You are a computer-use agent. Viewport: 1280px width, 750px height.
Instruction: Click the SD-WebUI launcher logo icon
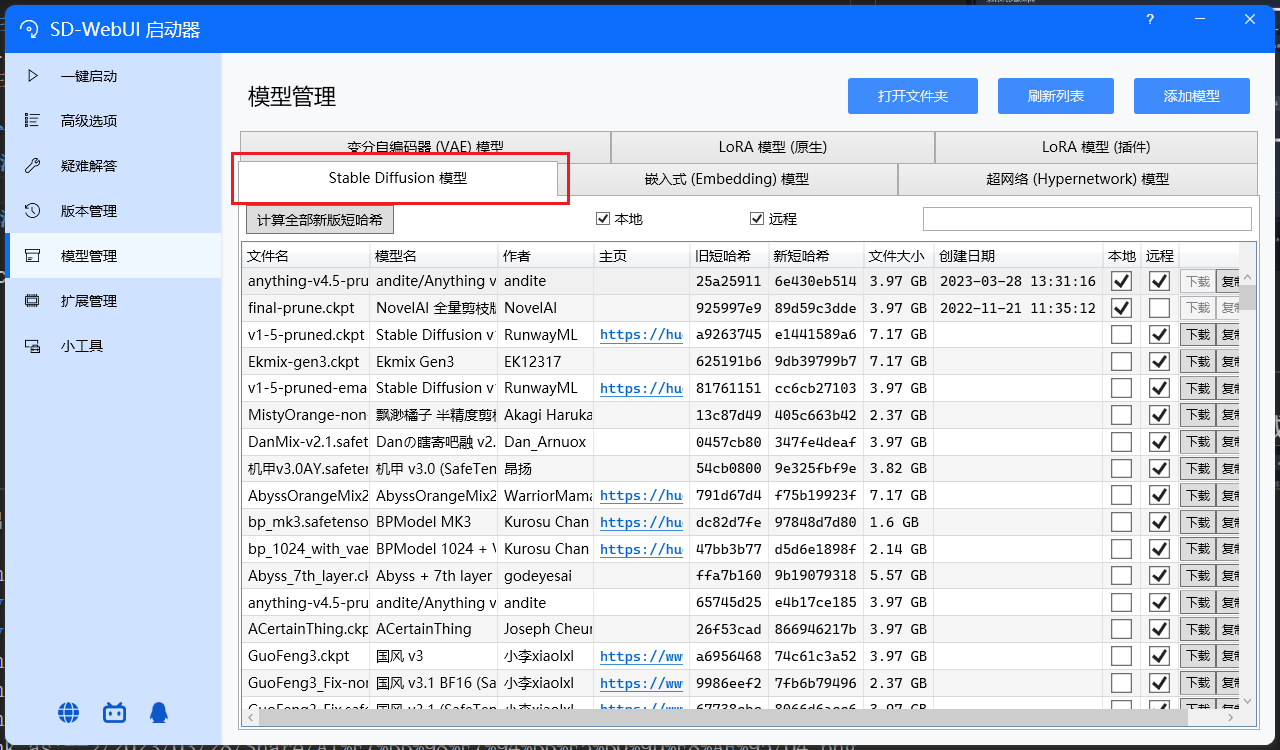click(x=30, y=30)
